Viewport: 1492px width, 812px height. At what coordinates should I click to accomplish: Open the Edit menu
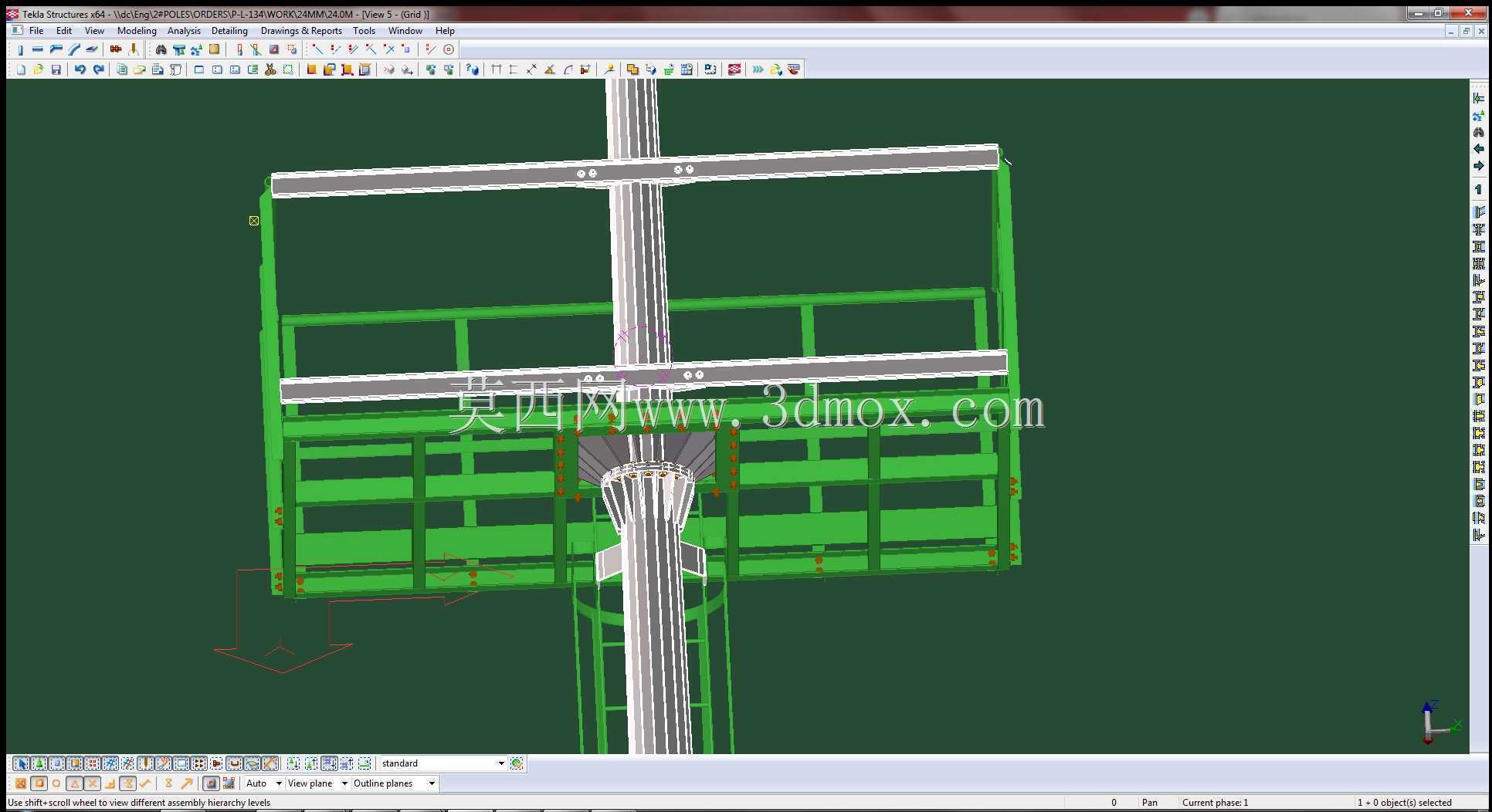click(x=64, y=31)
